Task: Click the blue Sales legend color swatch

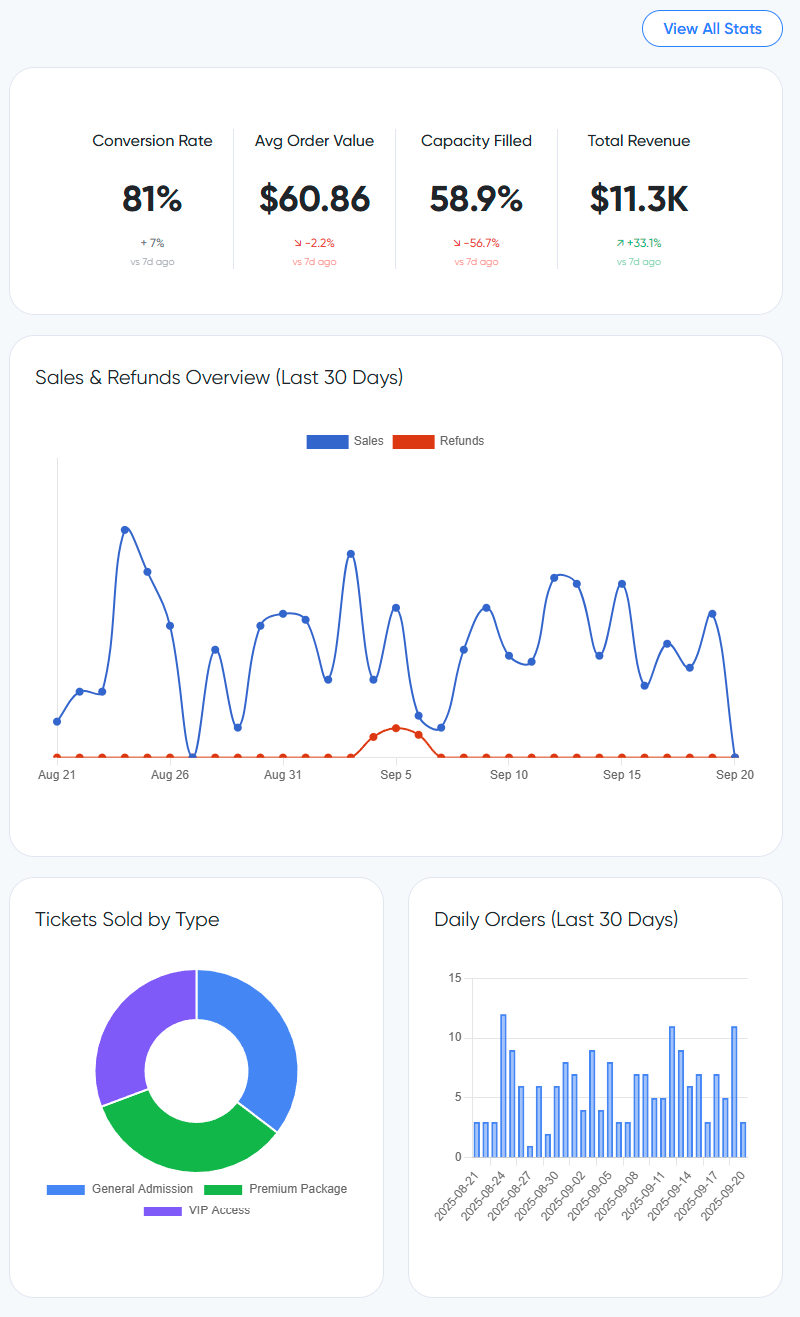Action: point(327,441)
